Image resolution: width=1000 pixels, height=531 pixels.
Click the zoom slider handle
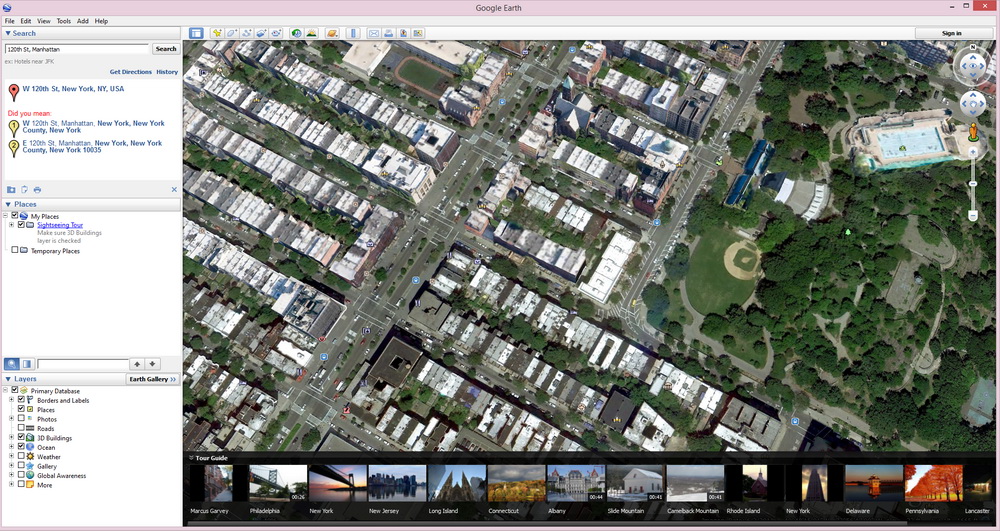tap(973, 184)
